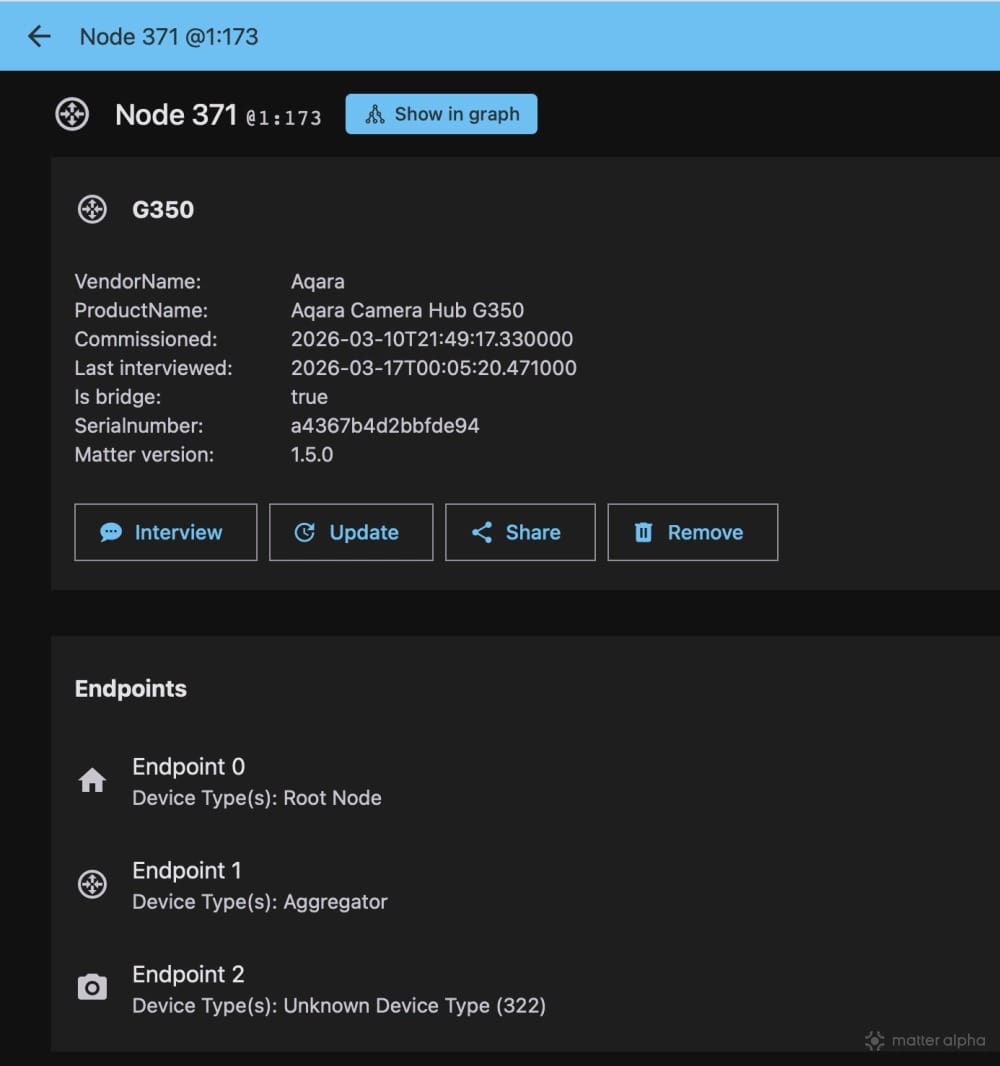Start an Interview of the node
The height and width of the screenshot is (1066, 1000).
pos(165,533)
